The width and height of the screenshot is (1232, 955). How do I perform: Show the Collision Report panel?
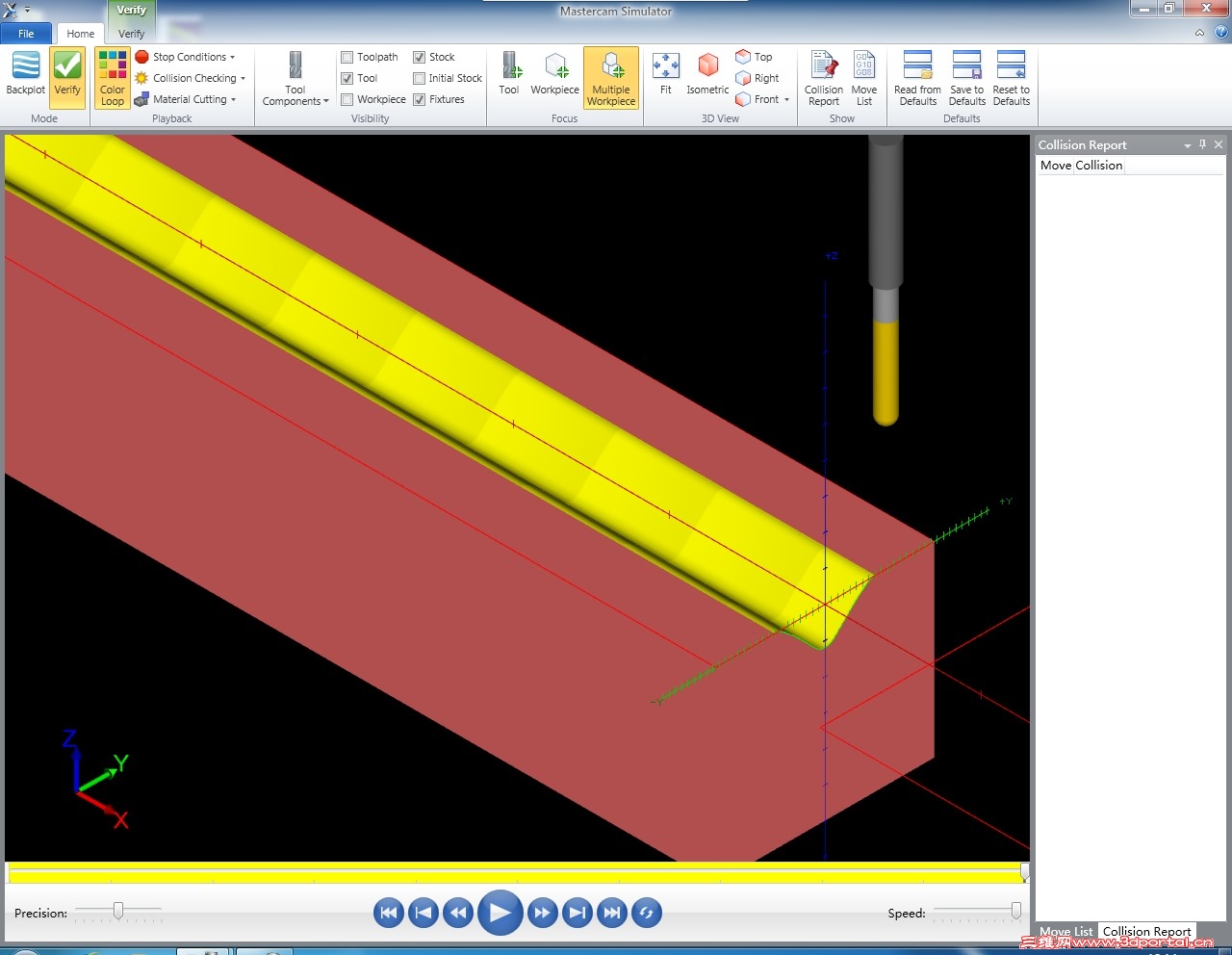coord(824,78)
